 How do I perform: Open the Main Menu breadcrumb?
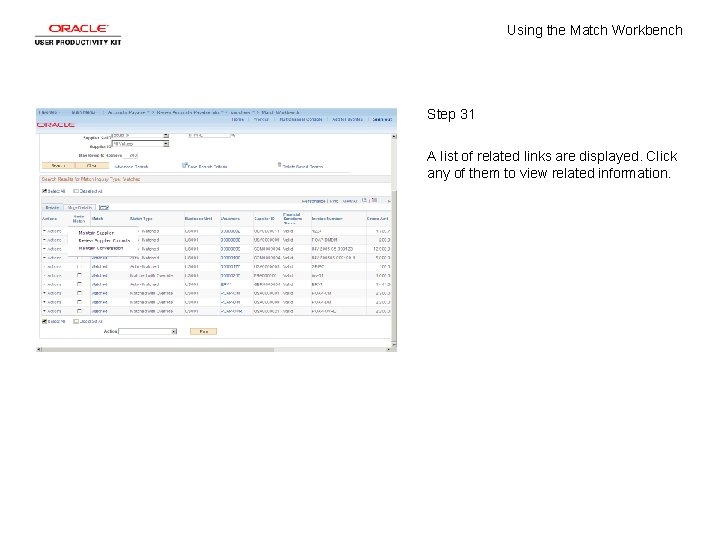coord(84,112)
